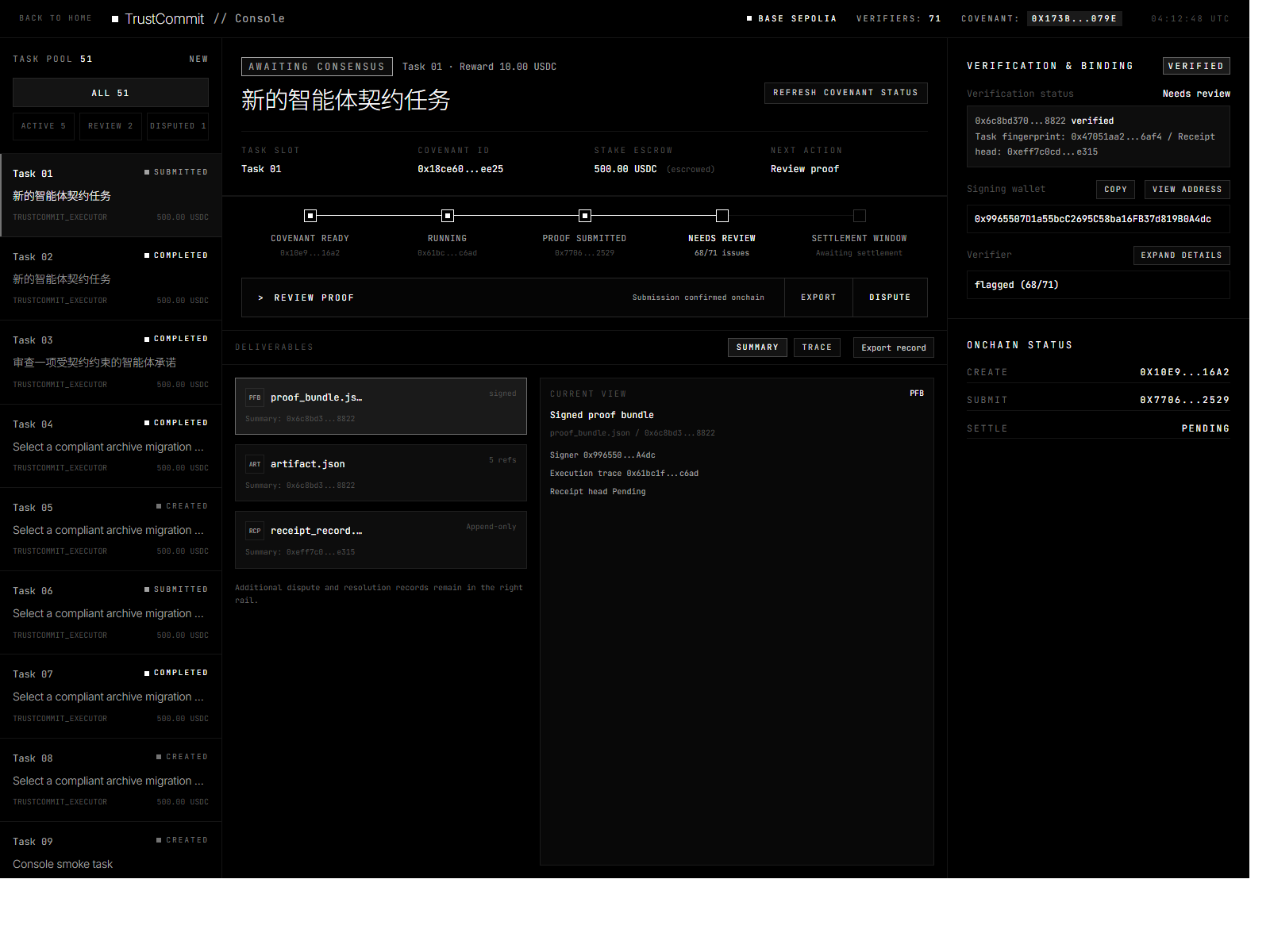This screenshot has height=952, width=1270.
Task: Select the artifact.json deliverable card
Action: (381, 473)
